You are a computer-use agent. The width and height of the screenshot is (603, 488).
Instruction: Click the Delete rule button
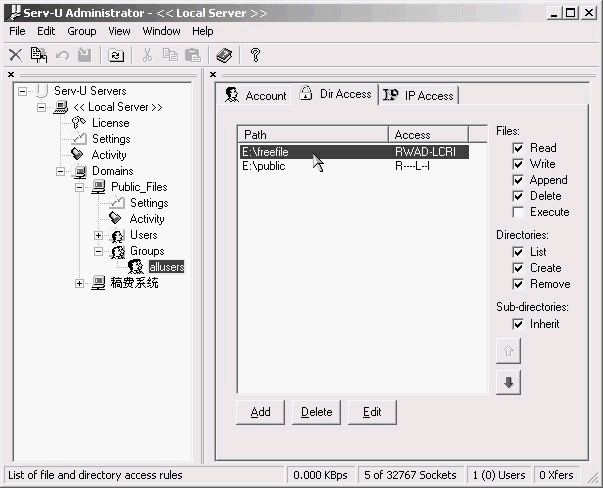point(316,412)
